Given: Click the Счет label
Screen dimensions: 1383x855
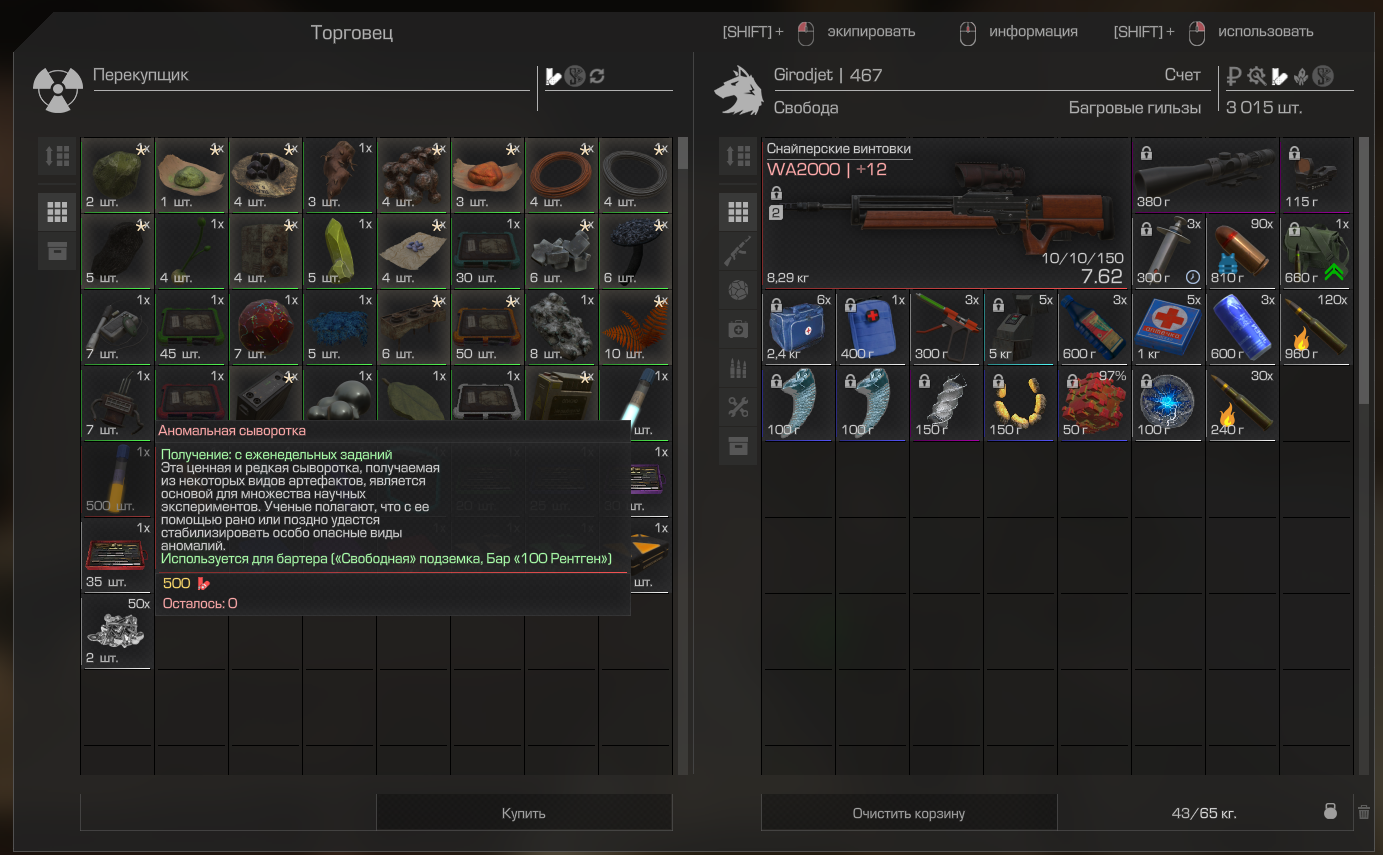Looking at the screenshot, I should point(1182,75).
